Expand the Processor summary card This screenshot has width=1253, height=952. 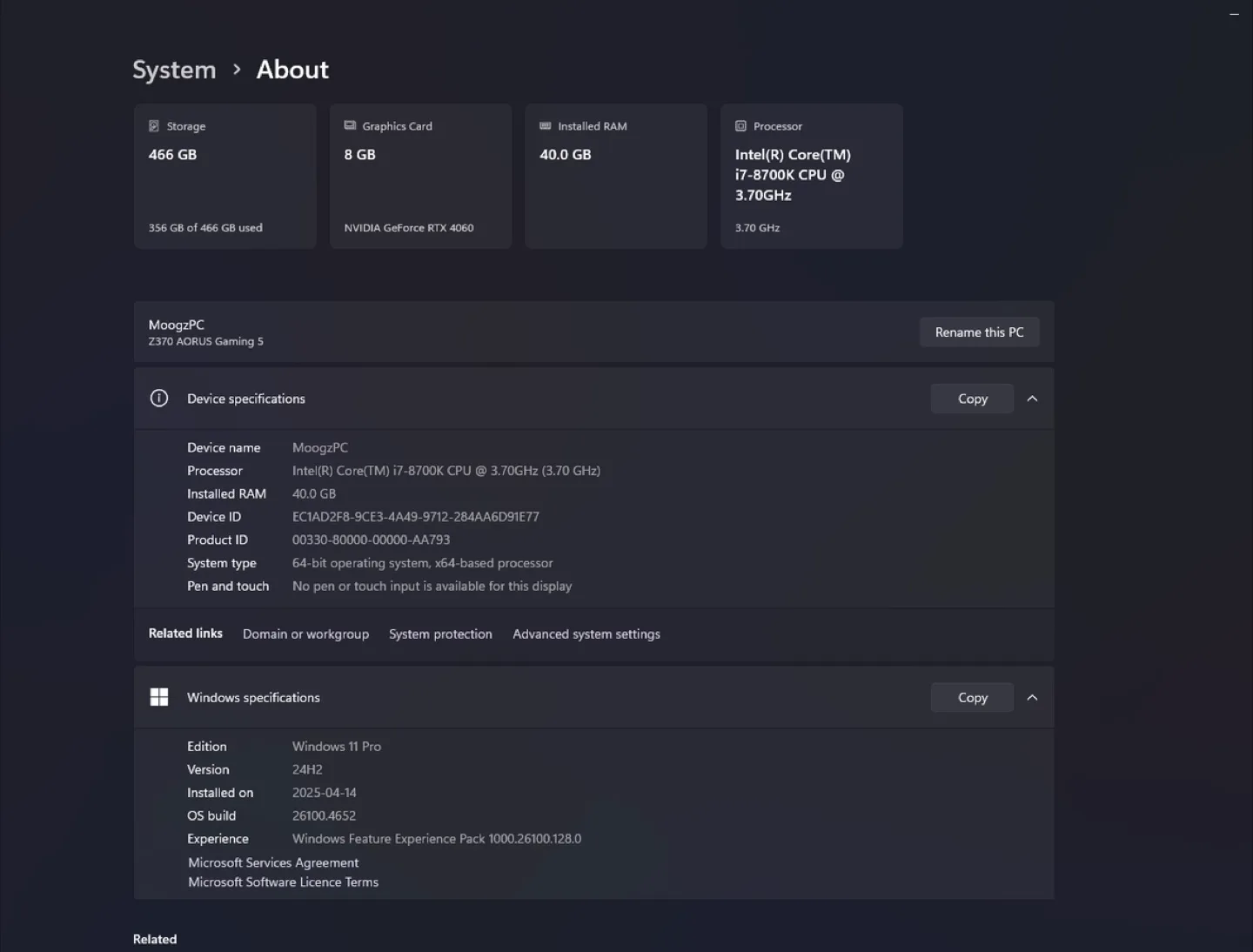click(811, 176)
